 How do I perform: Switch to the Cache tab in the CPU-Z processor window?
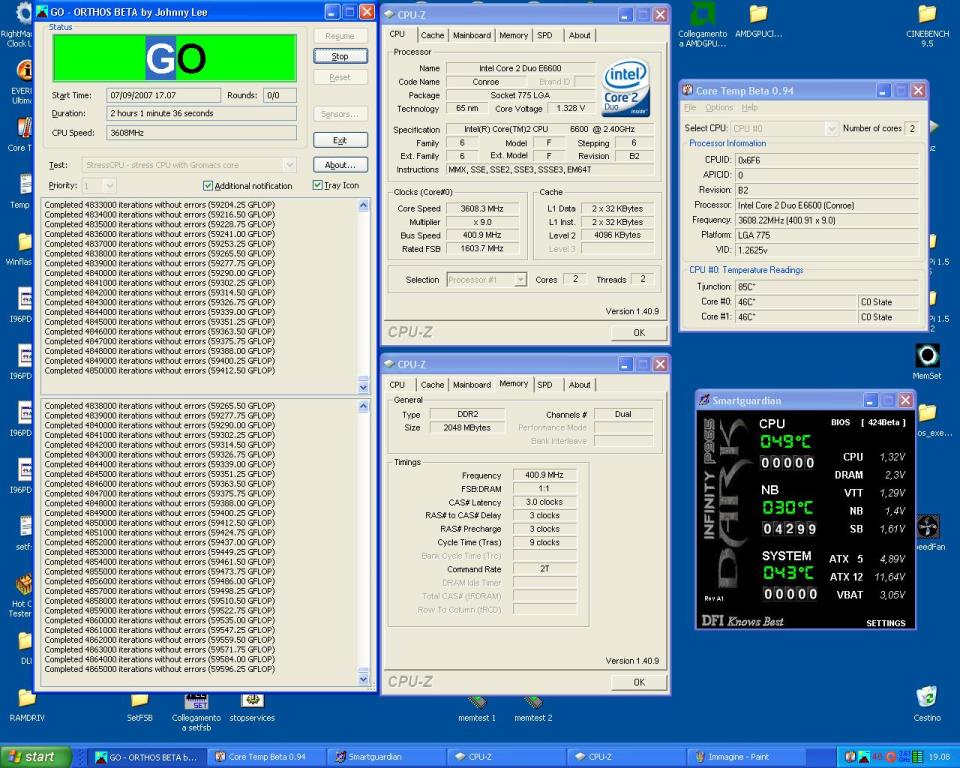pyautogui.click(x=432, y=36)
